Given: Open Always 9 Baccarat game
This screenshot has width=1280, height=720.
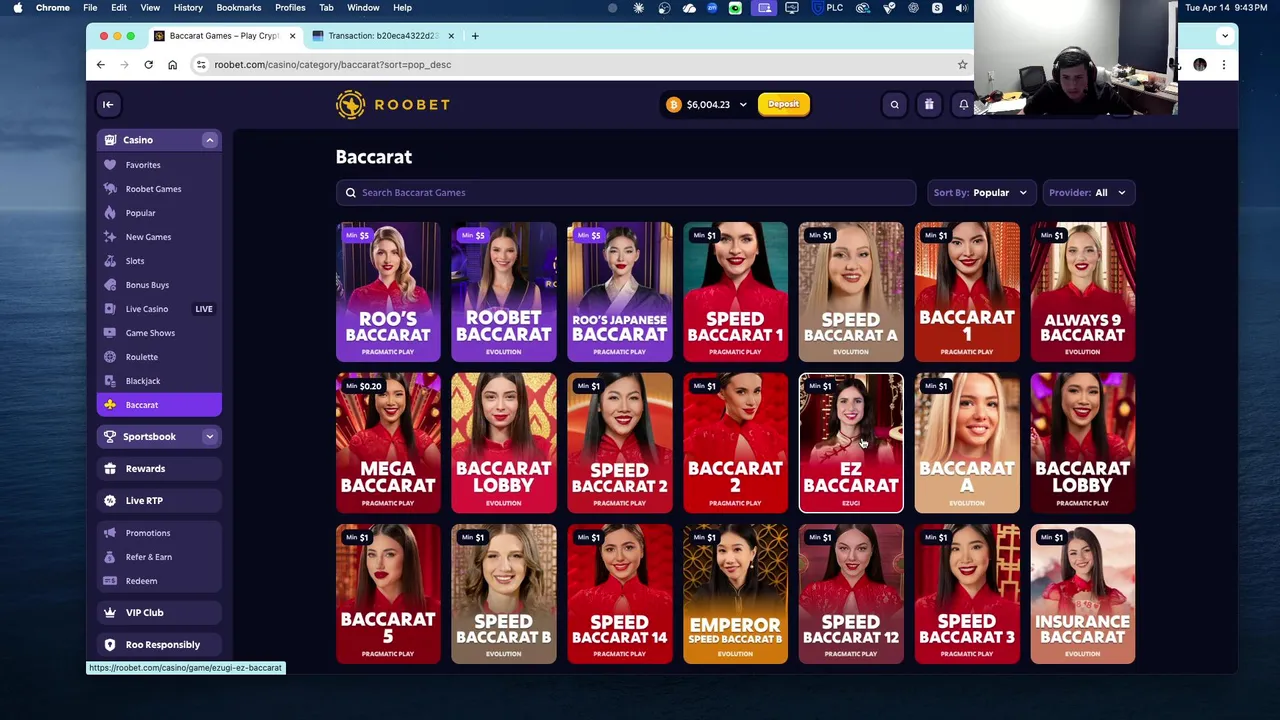Looking at the screenshot, I should [1083, 291].
